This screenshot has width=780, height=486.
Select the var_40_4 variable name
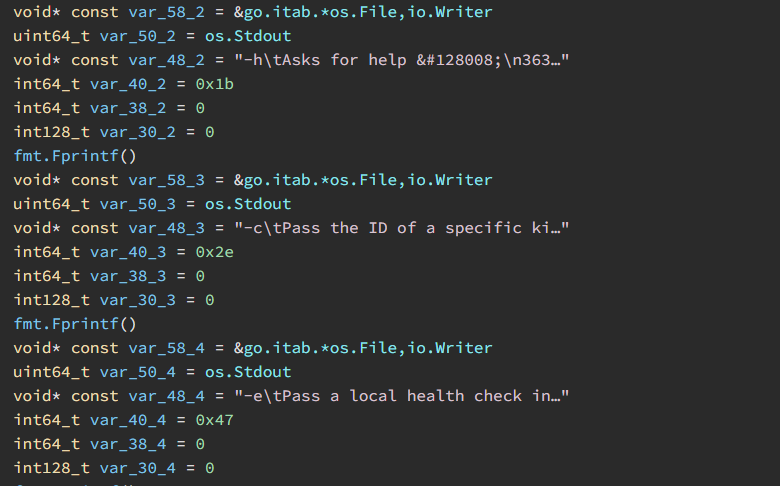128,420
